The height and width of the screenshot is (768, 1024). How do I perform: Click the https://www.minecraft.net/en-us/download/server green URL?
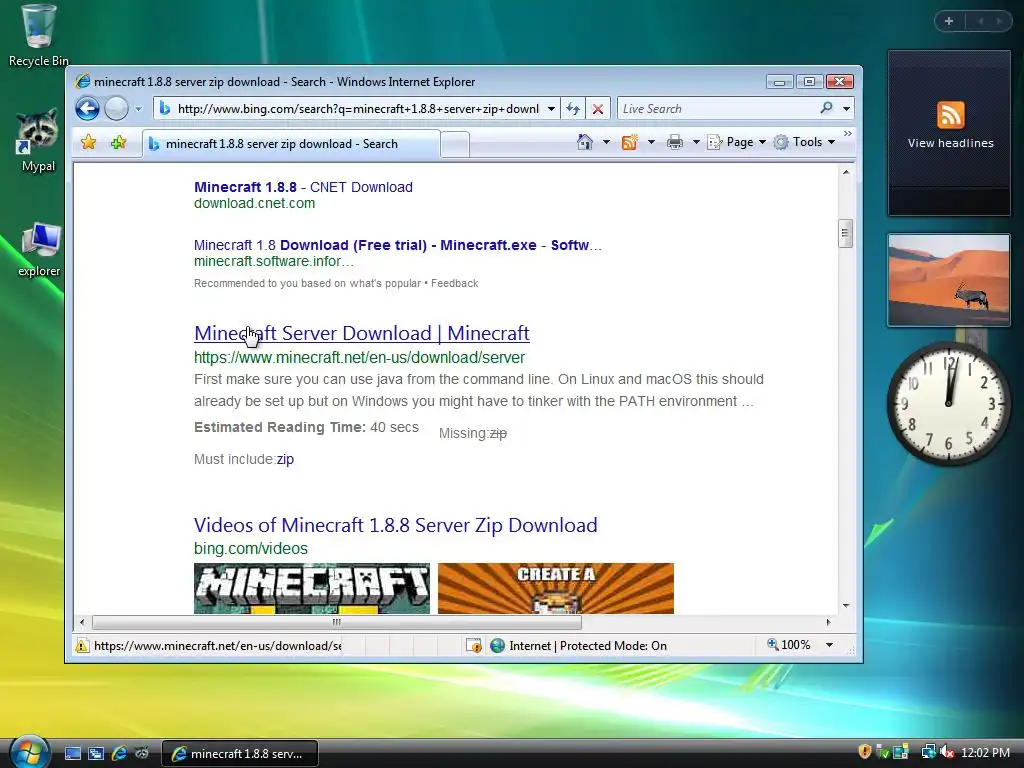[x=359, y=357]
